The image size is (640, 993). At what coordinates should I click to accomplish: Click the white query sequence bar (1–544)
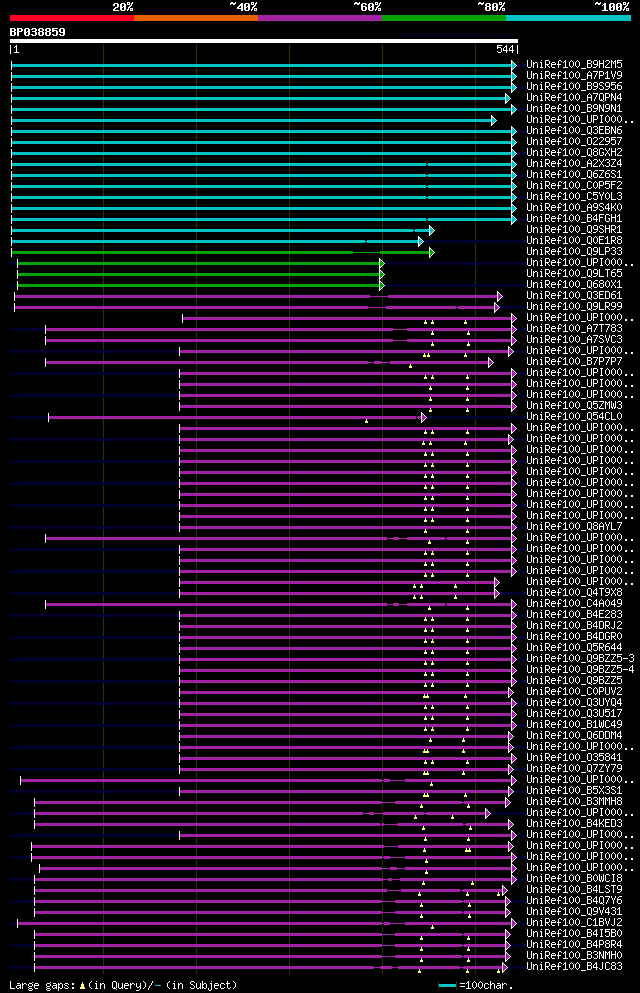[263, 41]
